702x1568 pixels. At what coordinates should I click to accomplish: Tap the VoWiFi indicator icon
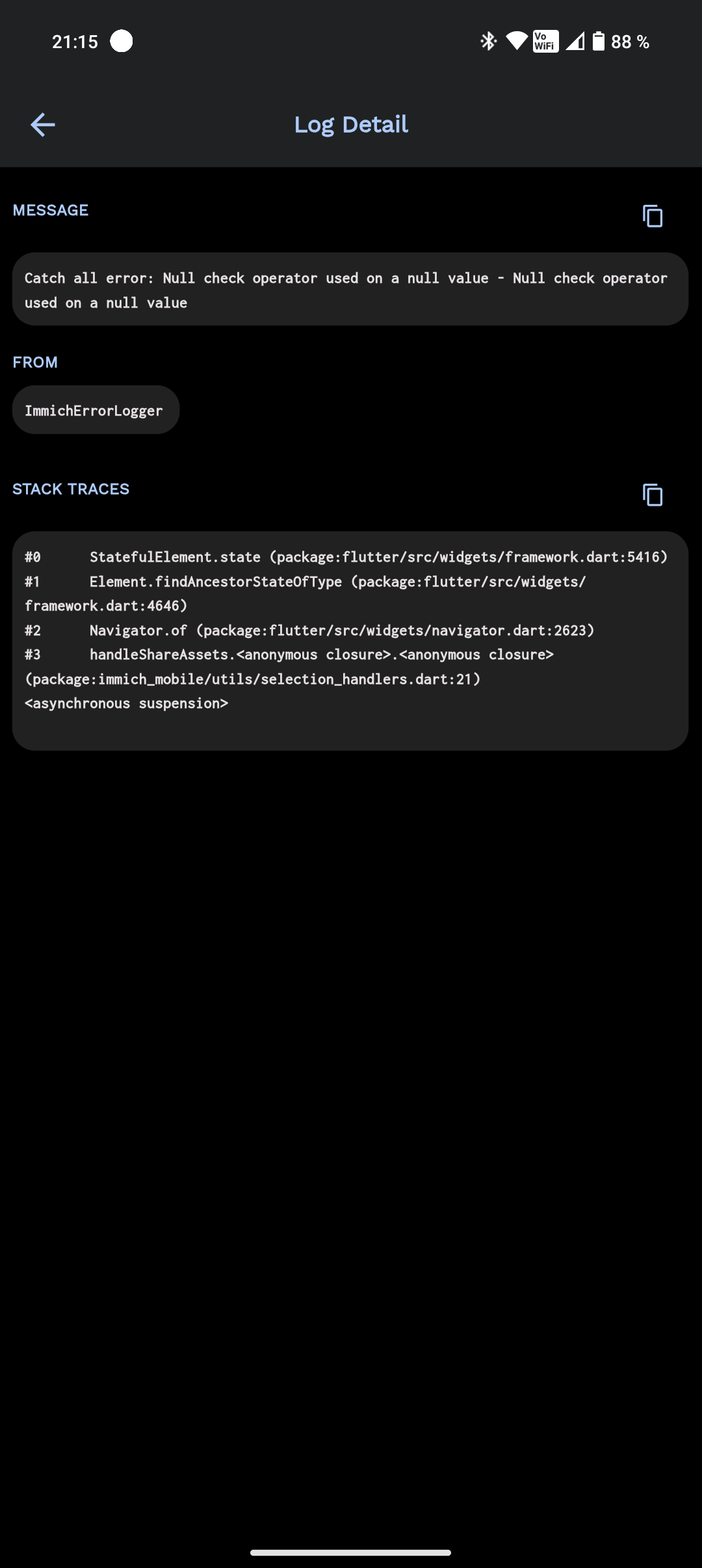545,42
